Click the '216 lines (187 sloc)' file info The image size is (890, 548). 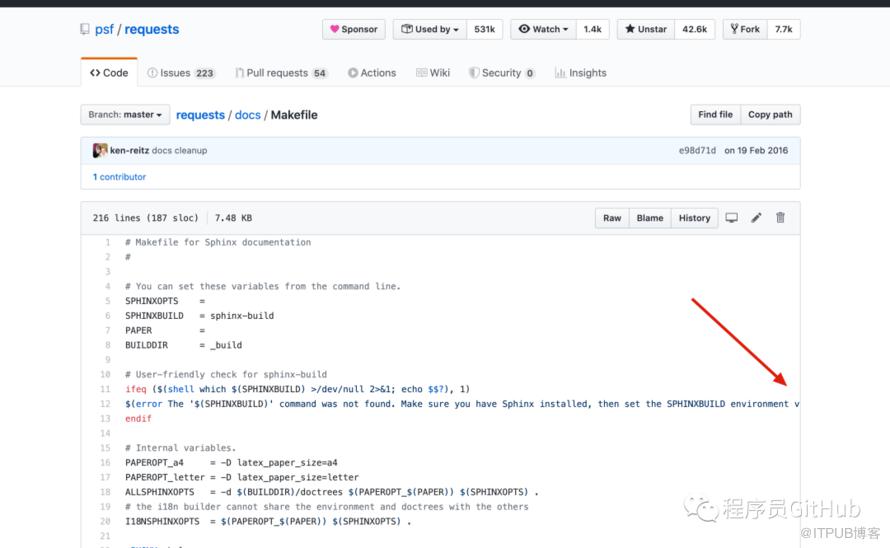pyautogui.click(x=146, y=218)
